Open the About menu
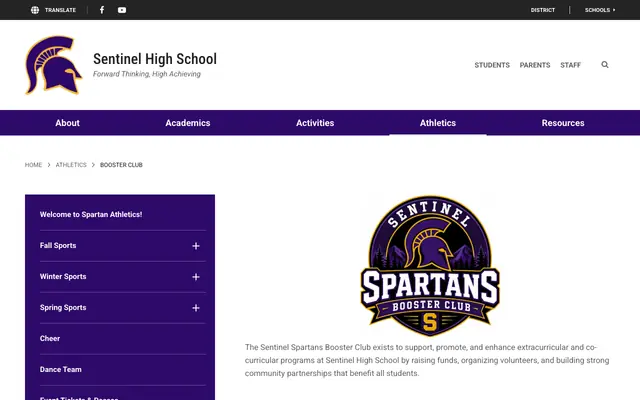This screenshot has height=400, width=640. tap(67, 123)
